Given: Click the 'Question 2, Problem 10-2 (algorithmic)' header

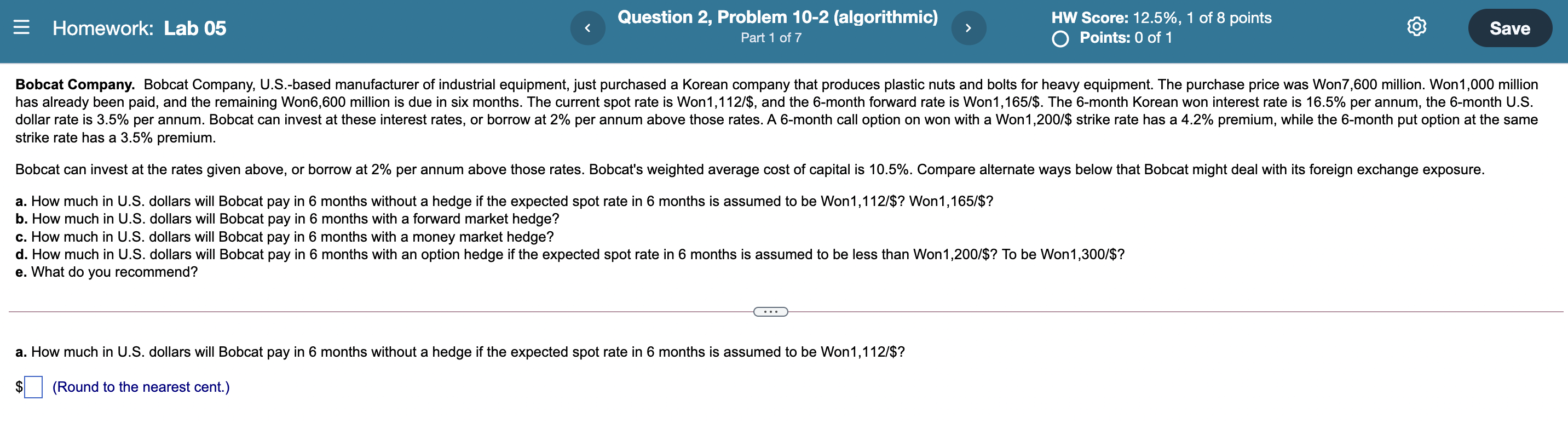Looking at the screenshot, I should pos(778,16).
